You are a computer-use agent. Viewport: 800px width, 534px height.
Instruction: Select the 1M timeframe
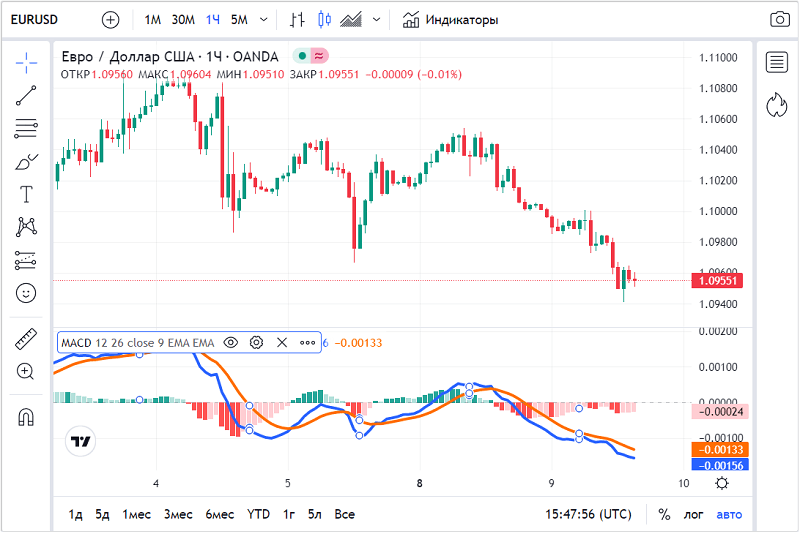tap(153, 20)
